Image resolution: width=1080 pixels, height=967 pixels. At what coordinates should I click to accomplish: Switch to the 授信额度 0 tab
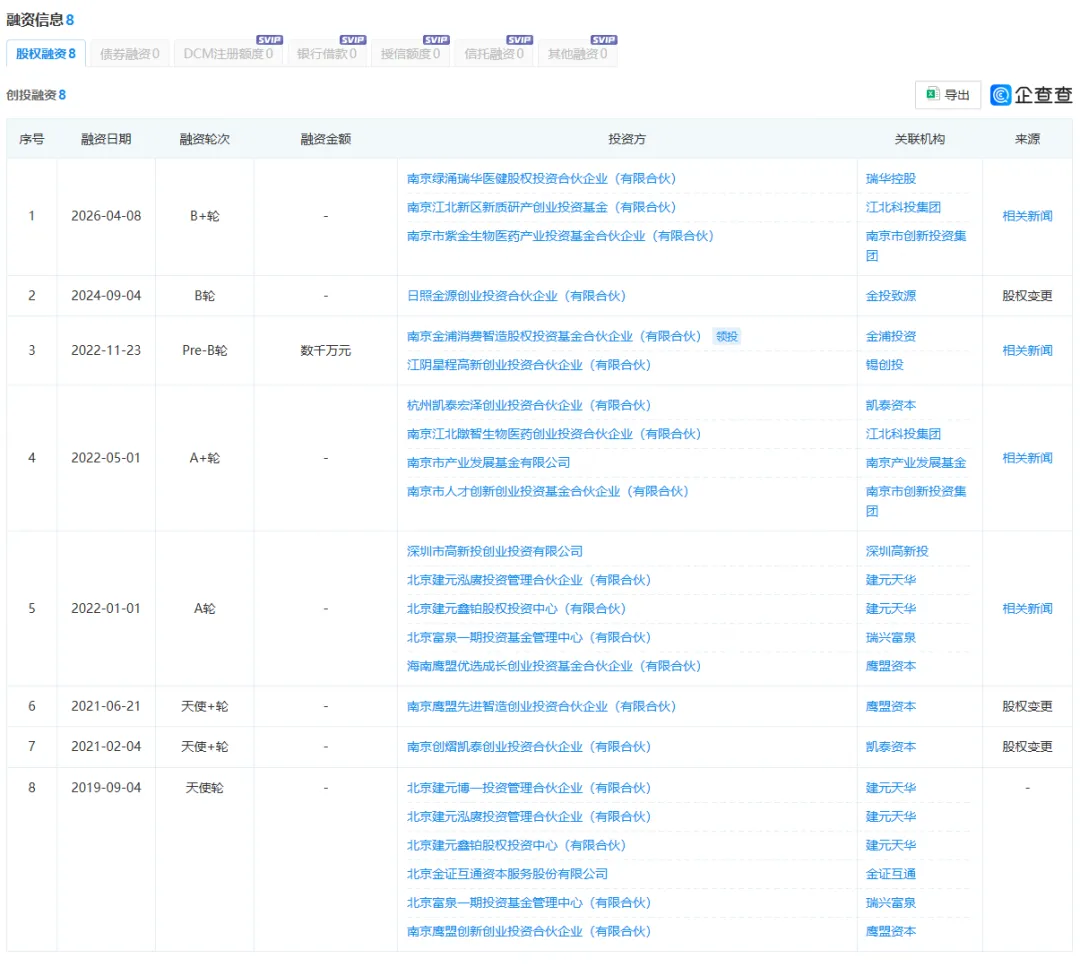pyautogui.click(x=410, y=54)
